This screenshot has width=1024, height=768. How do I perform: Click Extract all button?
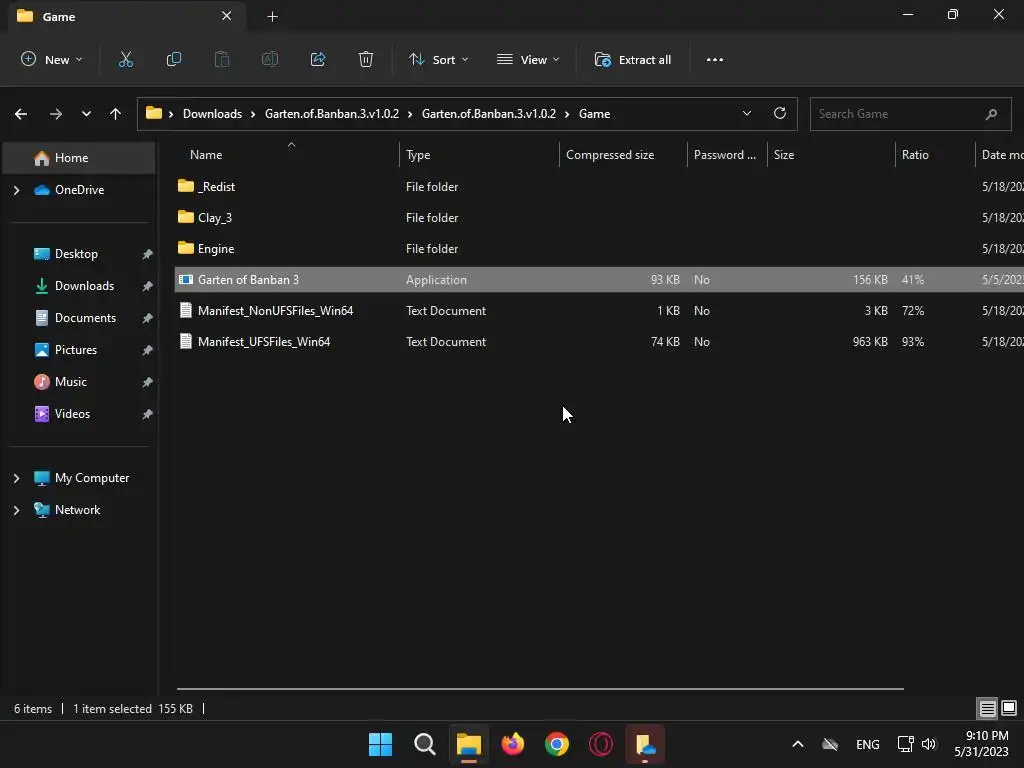[x=633, y=59]
